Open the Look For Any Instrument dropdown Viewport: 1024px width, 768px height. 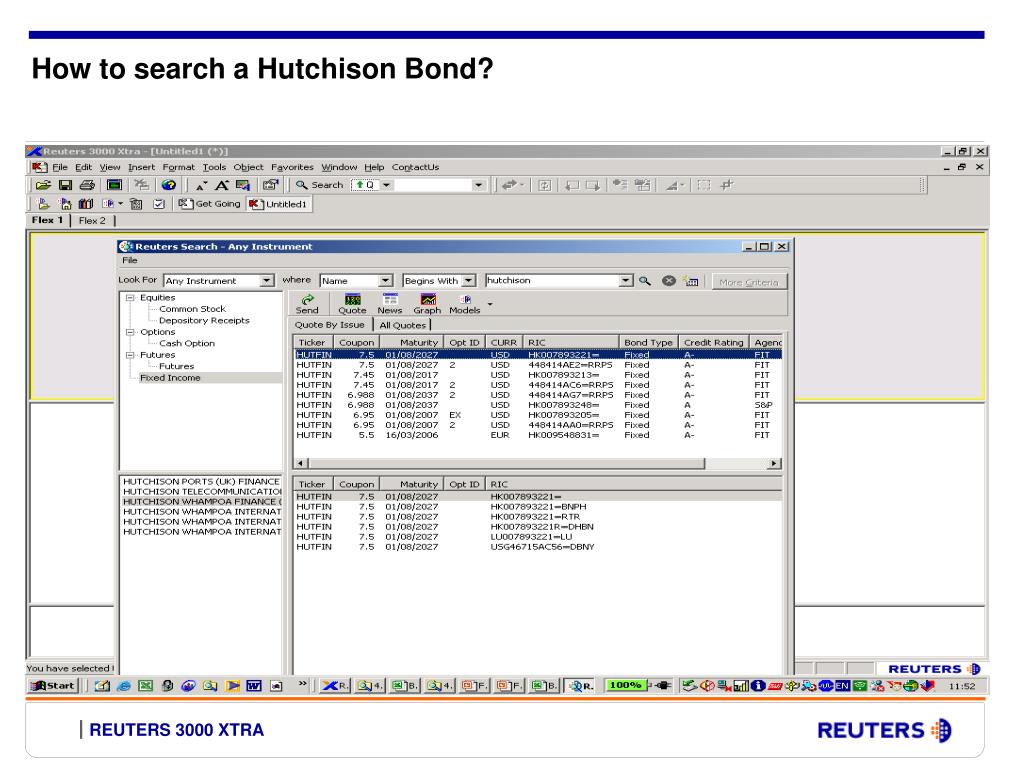pyautogui.click(x=266, y=281)
